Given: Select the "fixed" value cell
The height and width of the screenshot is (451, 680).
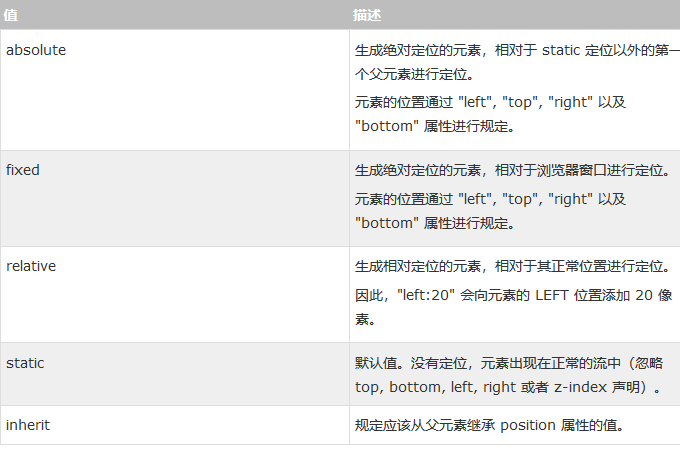Looking at the screenshot, I should 23,170.
